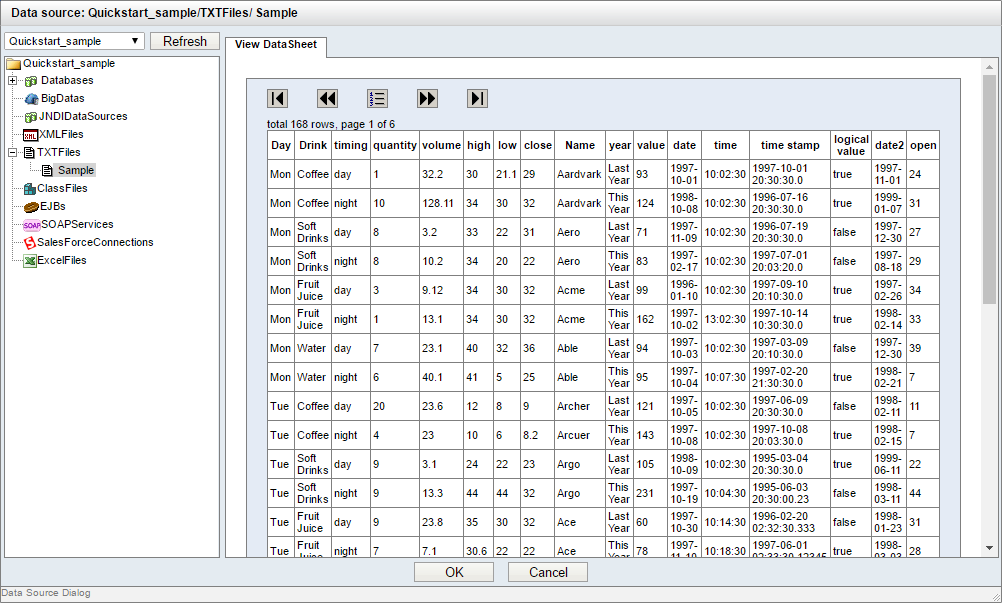
Task: Click the value column header
Action: click(x=651, y=146)
